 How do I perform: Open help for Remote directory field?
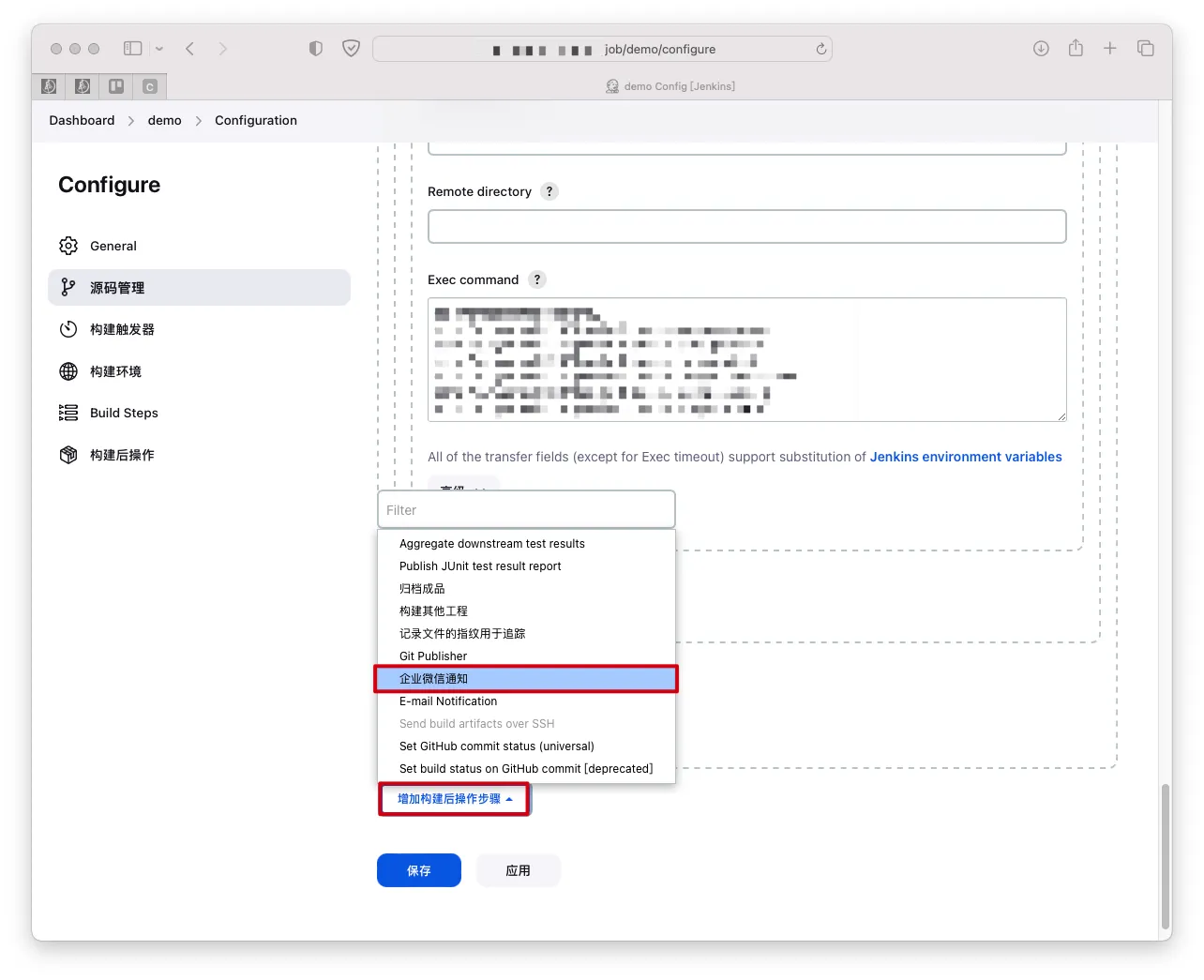[549, 191]
